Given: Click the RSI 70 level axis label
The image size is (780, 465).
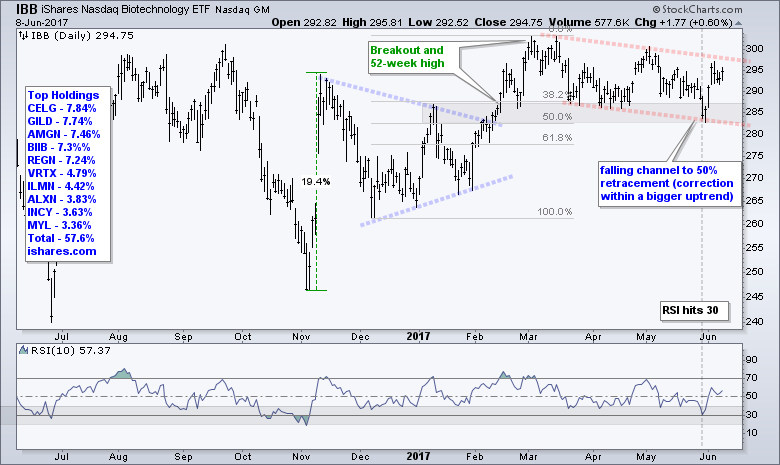Looking at the screenshot, I should pos(751,378).
